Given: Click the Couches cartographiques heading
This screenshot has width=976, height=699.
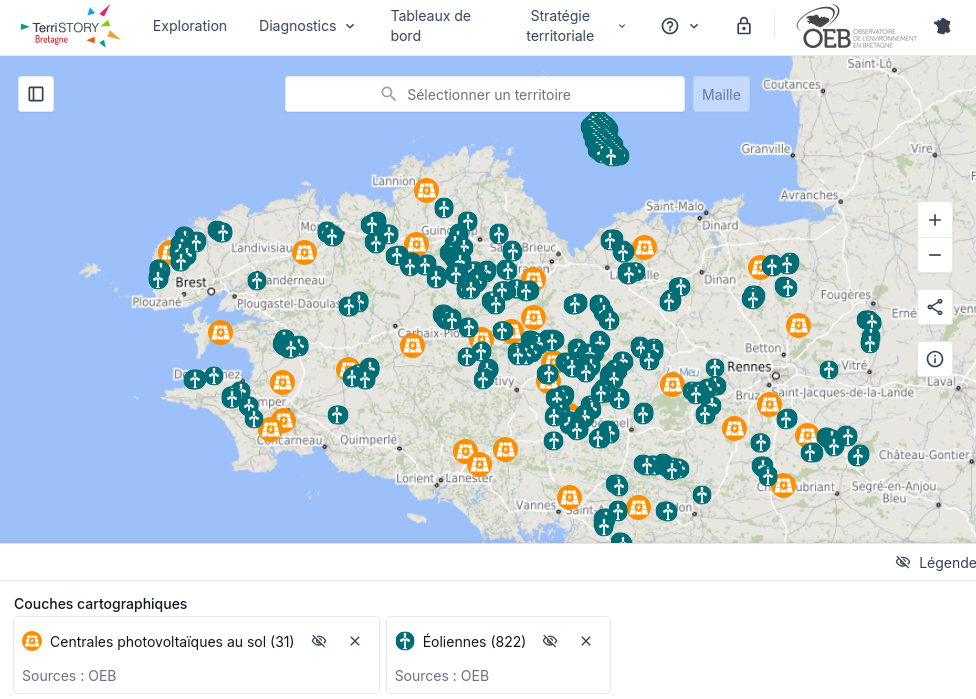Looking at the screenshot, I should (101, 604).
